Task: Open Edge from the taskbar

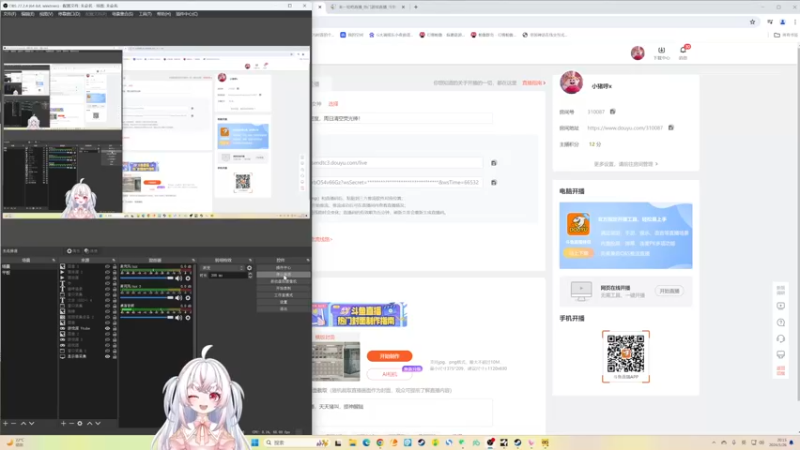Action: pos(366,442)
